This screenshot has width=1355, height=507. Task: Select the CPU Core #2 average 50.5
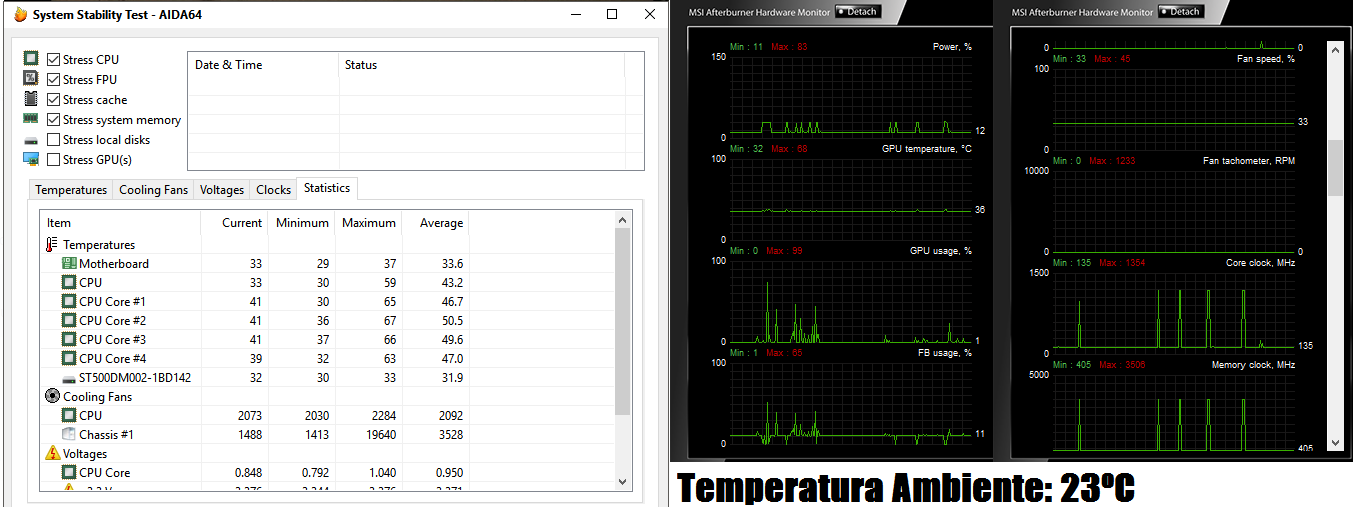point(451,321)
